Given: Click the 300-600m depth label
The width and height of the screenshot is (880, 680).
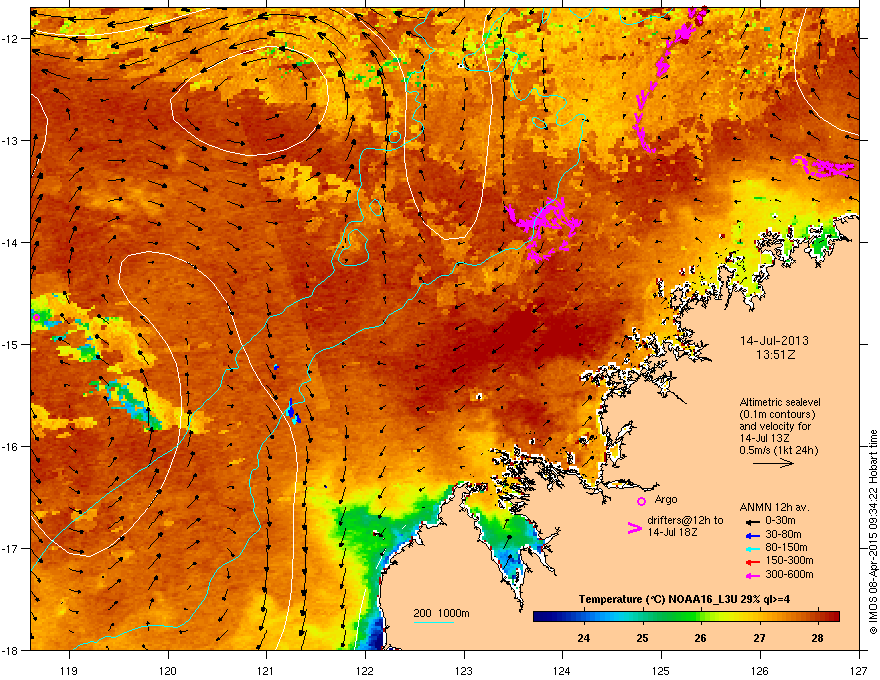Looking at the screenshot, I should [789, 574].
